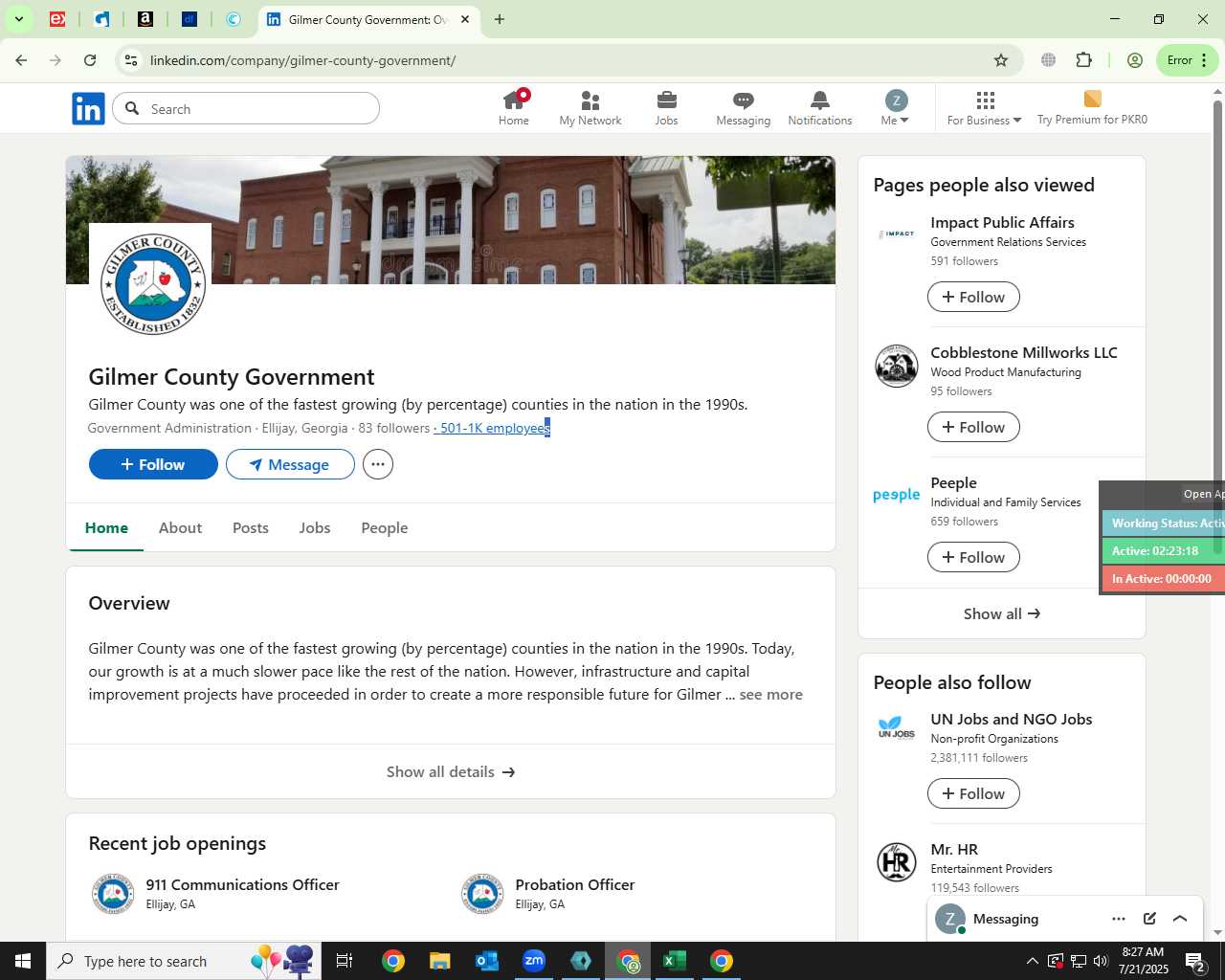Click the Peeple logo thumbnail
The width and height of the screenshot is (1225, 980).
tap(897, 495)
